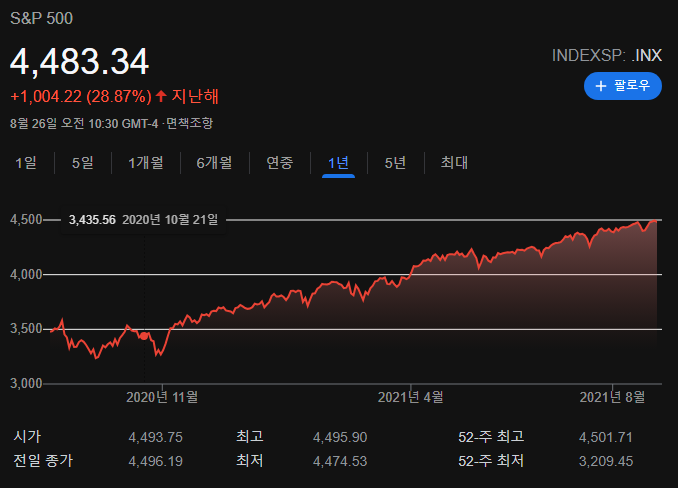Screen dimensions: 678x488
Task: Click the 52-주 최고 label
Action: pos(491,437)
